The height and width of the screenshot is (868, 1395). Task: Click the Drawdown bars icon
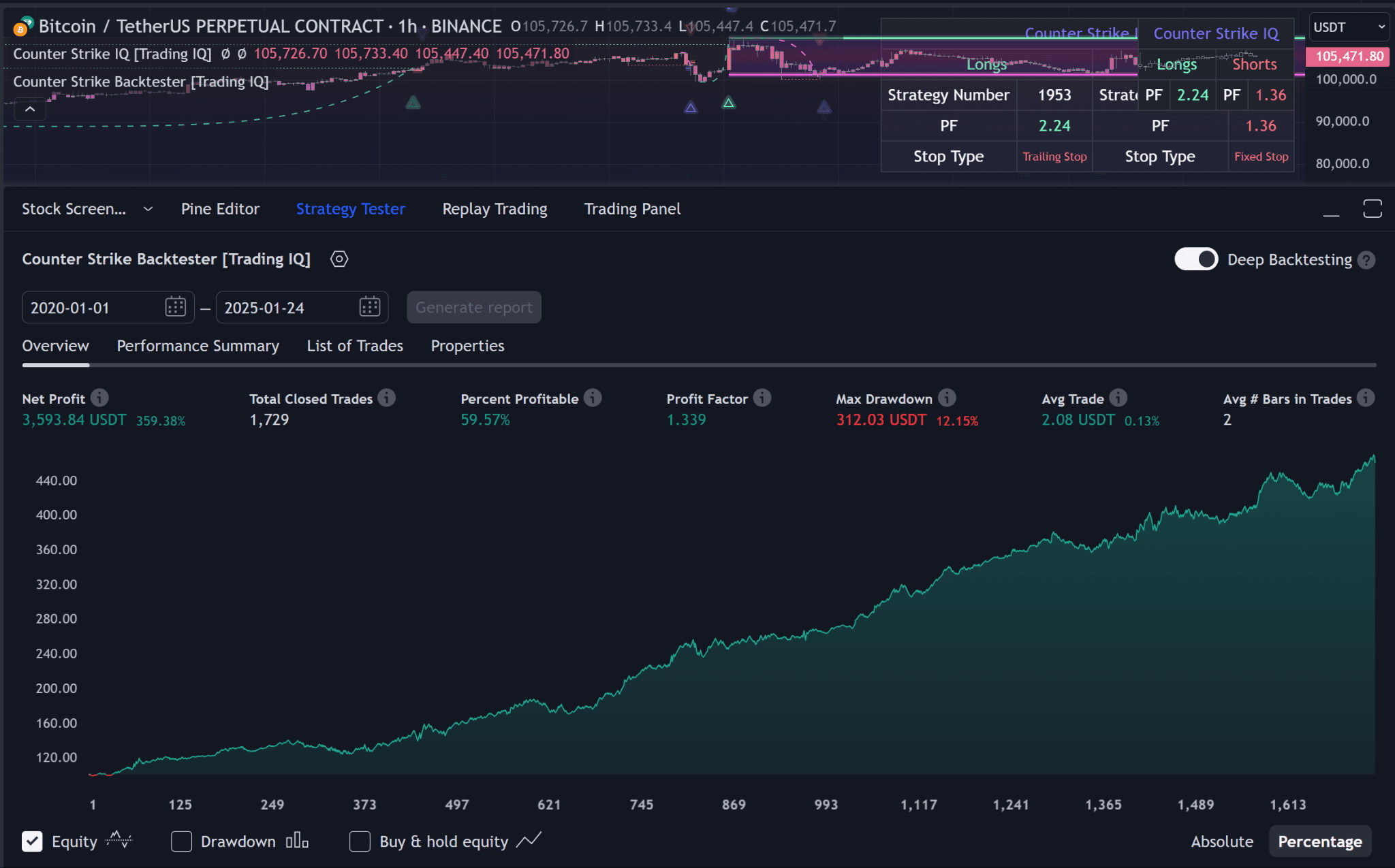[297, 841]
